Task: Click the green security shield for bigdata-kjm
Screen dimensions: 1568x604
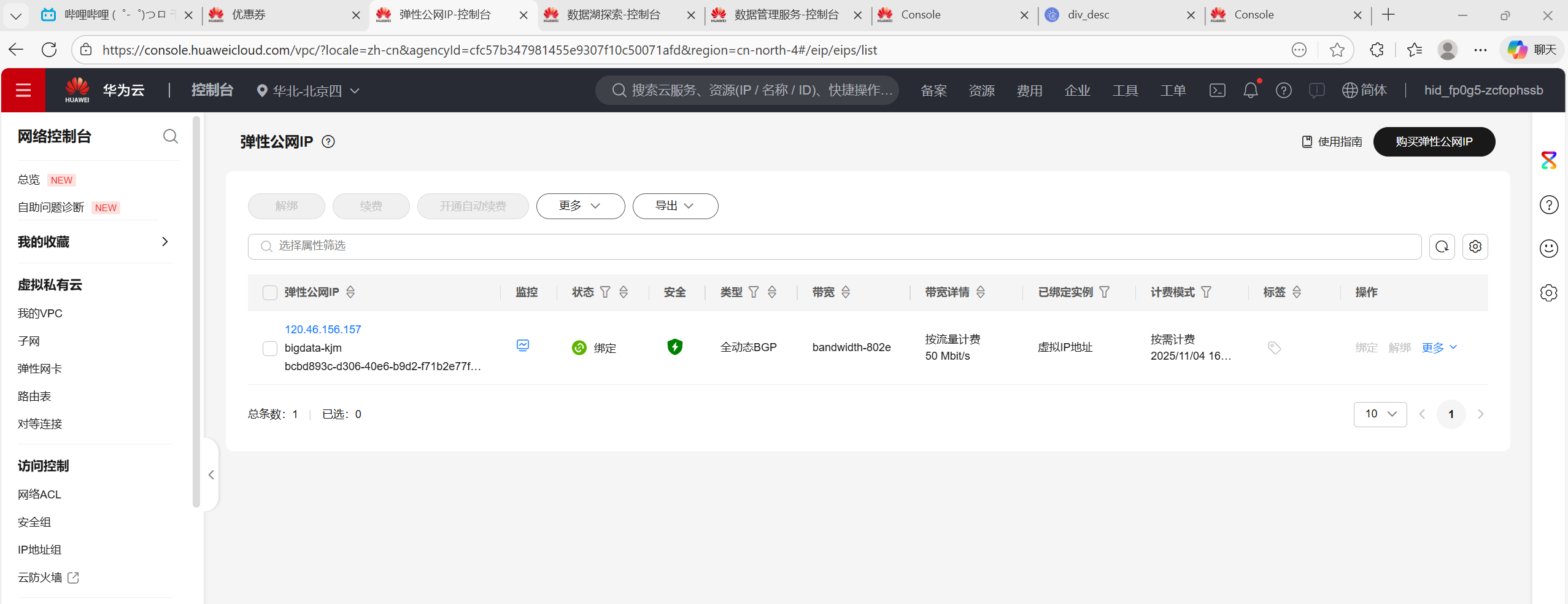Action: [x=674, y=347]
